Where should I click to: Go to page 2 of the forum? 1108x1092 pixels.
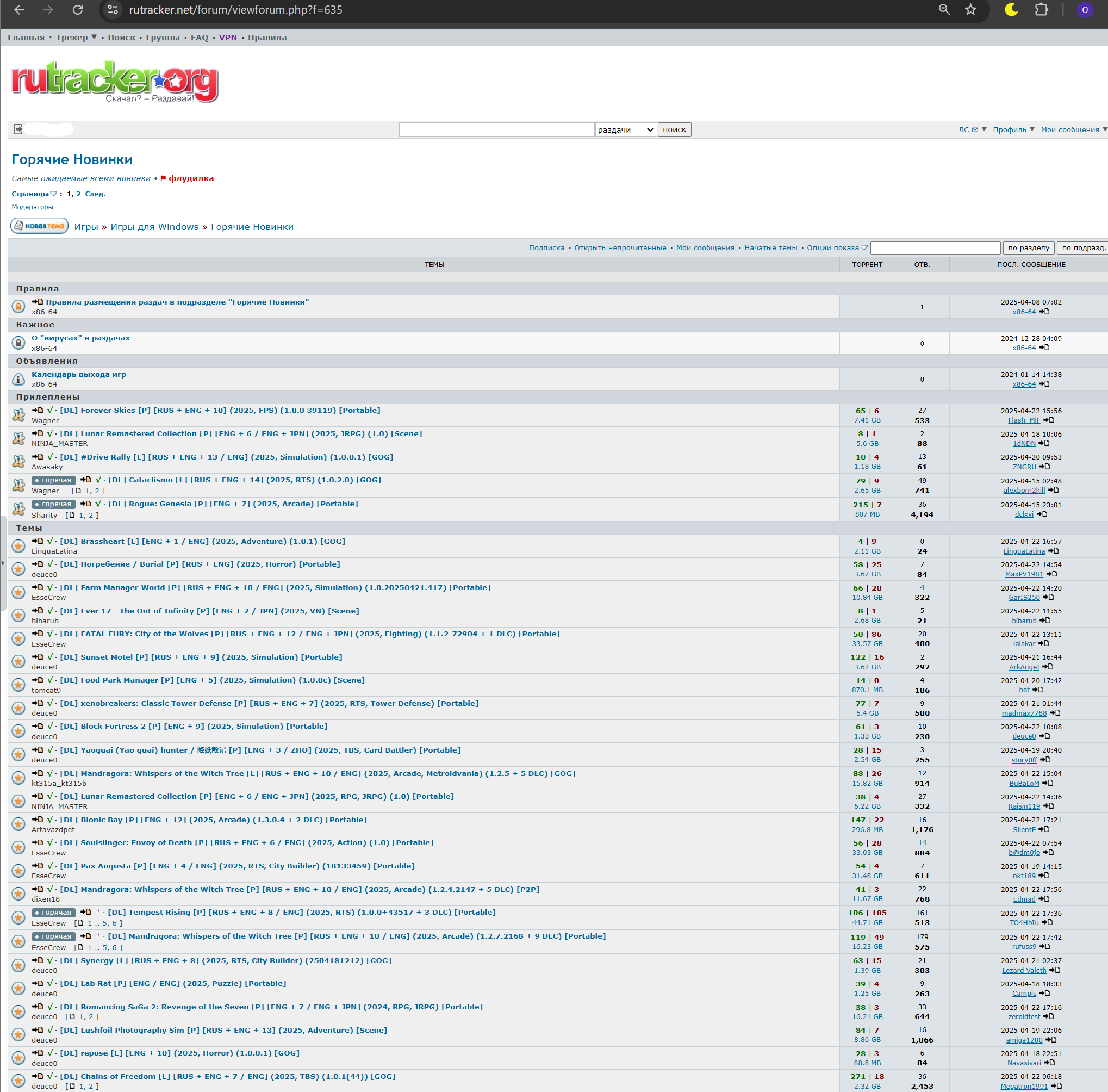79,194
